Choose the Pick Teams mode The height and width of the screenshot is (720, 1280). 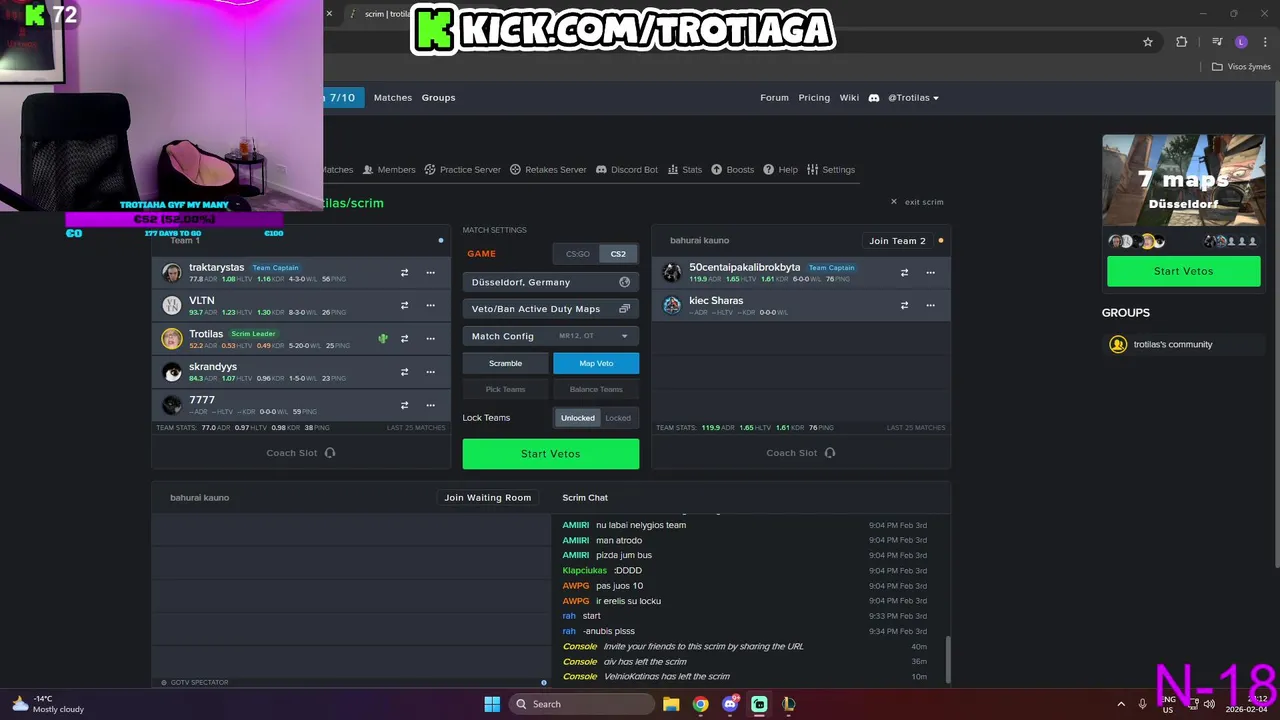click(x=505, y=389)
